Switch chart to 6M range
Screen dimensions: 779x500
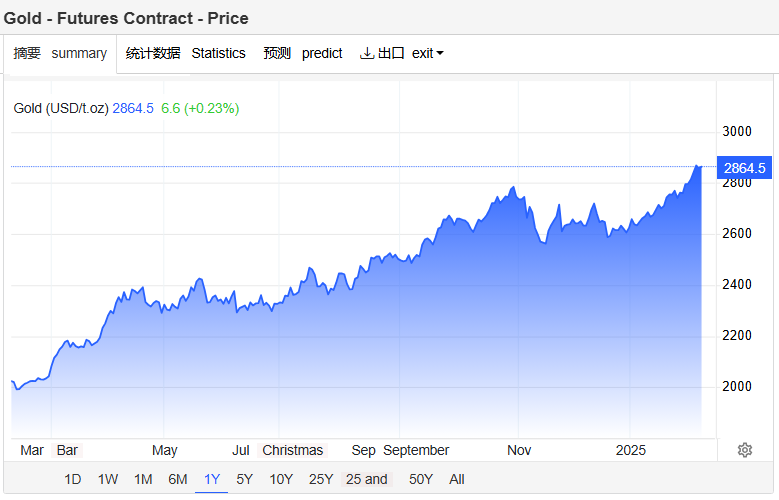click(178, 479)
